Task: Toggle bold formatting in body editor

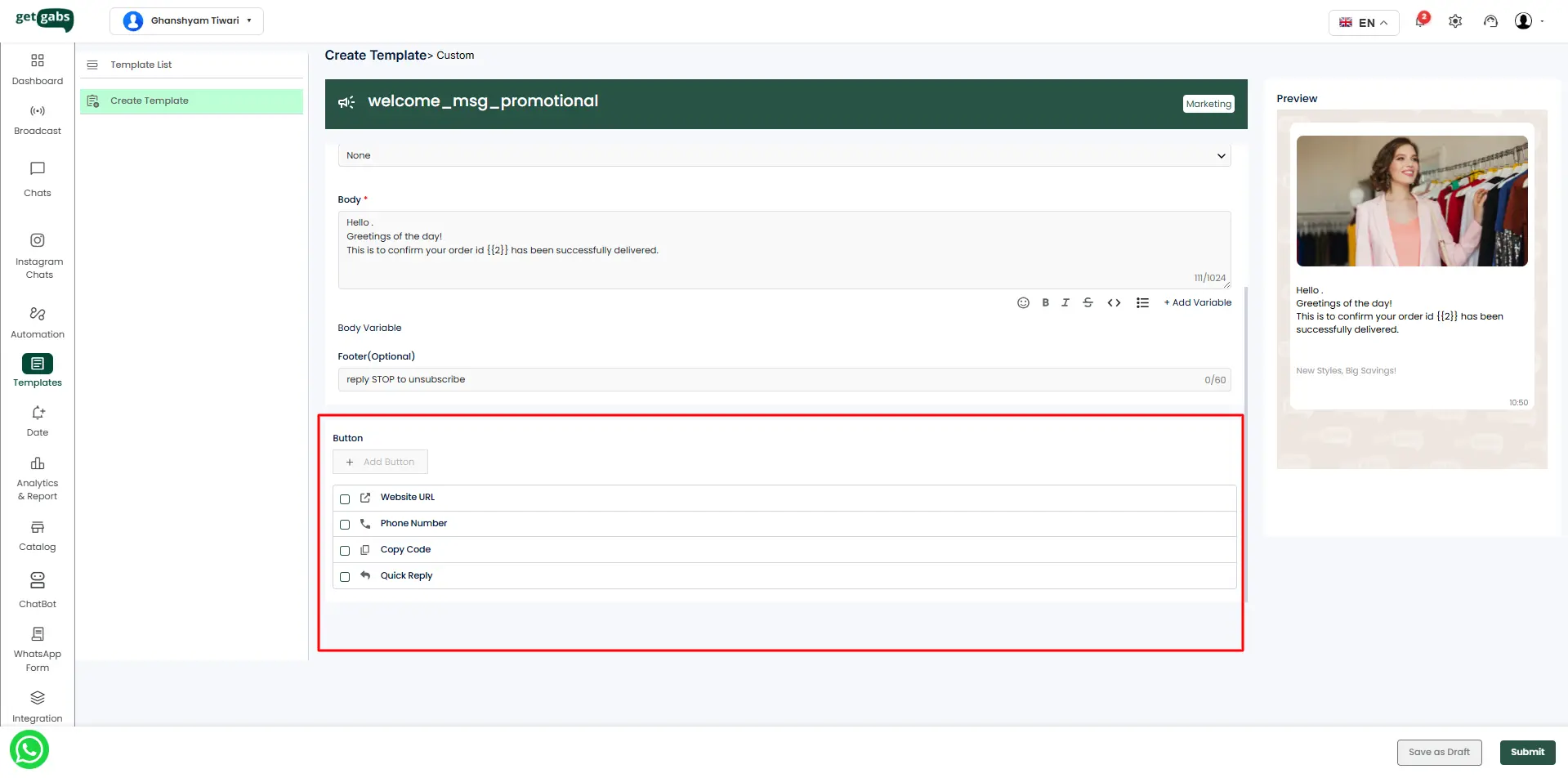Action: coord(1045,302)
